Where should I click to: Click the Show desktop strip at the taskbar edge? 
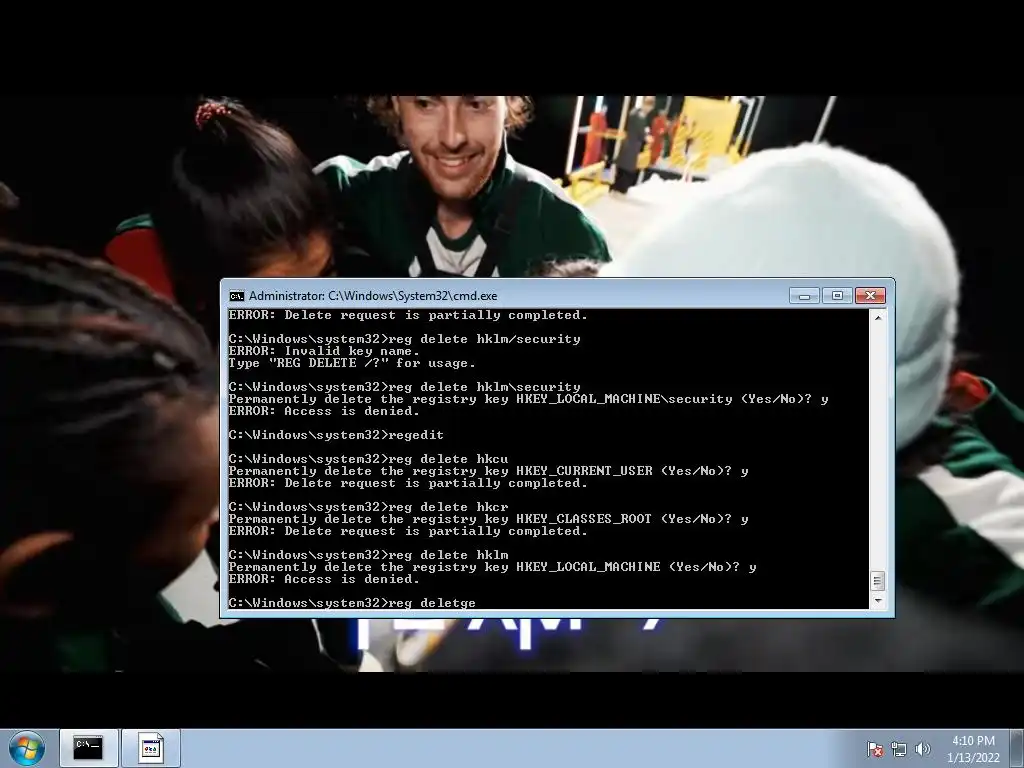click(x=1019, y=748)
